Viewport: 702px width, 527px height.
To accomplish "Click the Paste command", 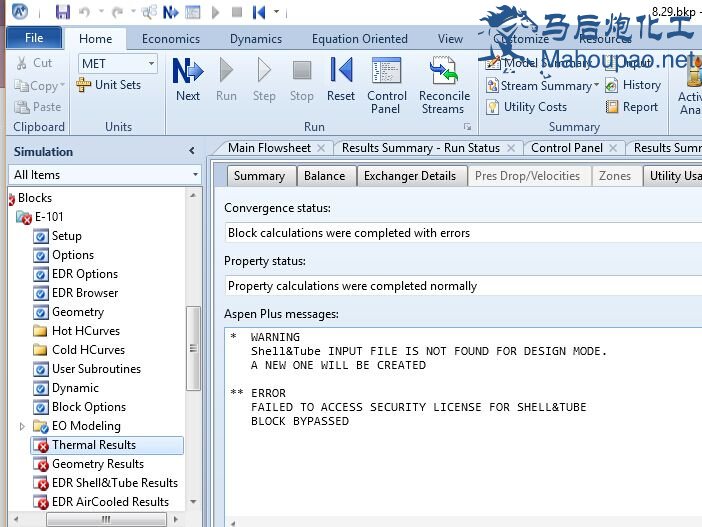I will point(38,107).
